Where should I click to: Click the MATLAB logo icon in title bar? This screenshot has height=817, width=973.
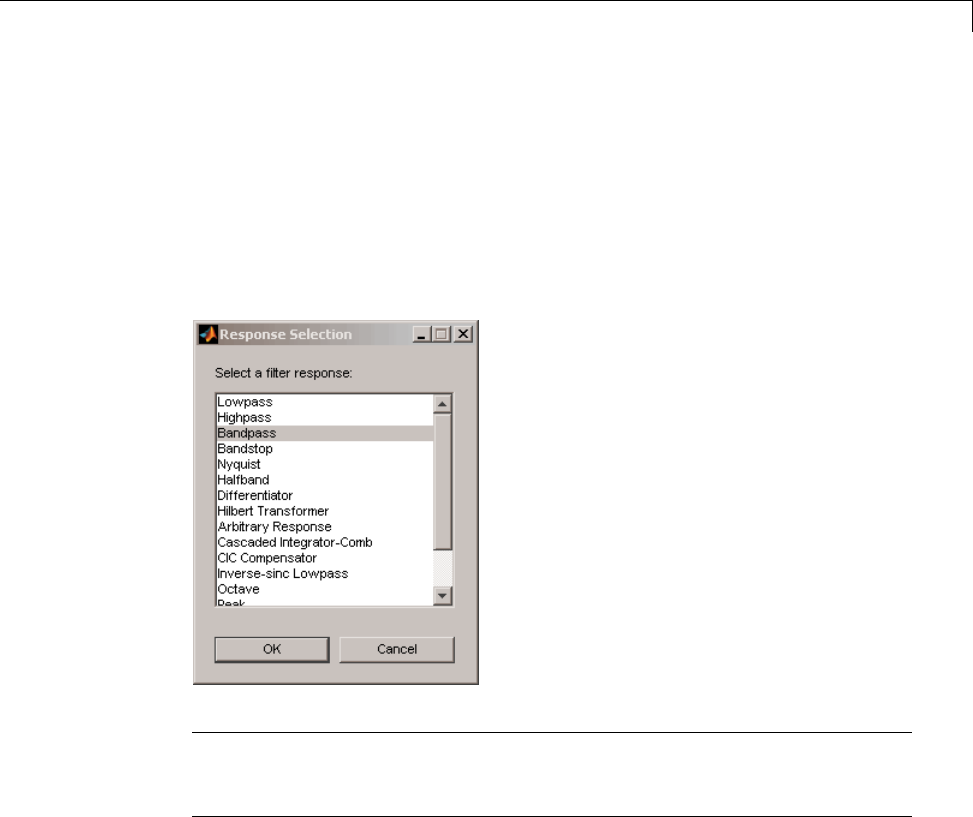pyautogui.click(x=208, y=334)
